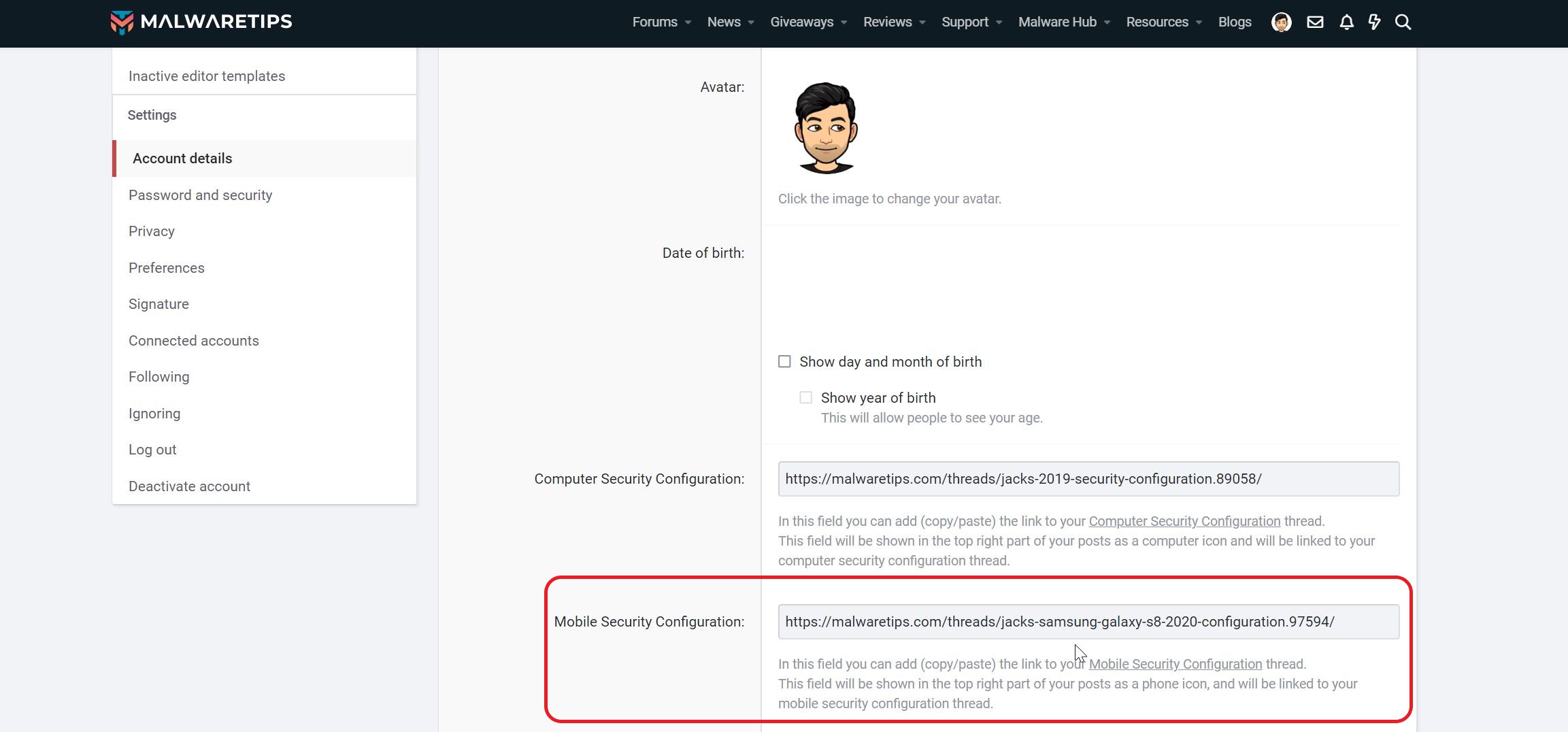Open the Resources menu item
The height and width of the screenshot is (732, 1568).
point(1157,22)
